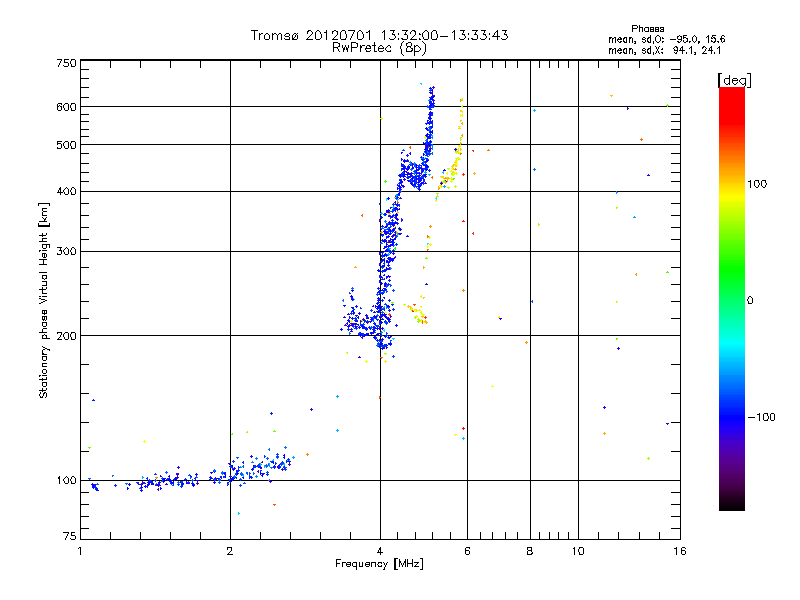Click the subtitle 'RwPretec (8p)'
This screenshot has width=800, height=600.
pos(380,48)
